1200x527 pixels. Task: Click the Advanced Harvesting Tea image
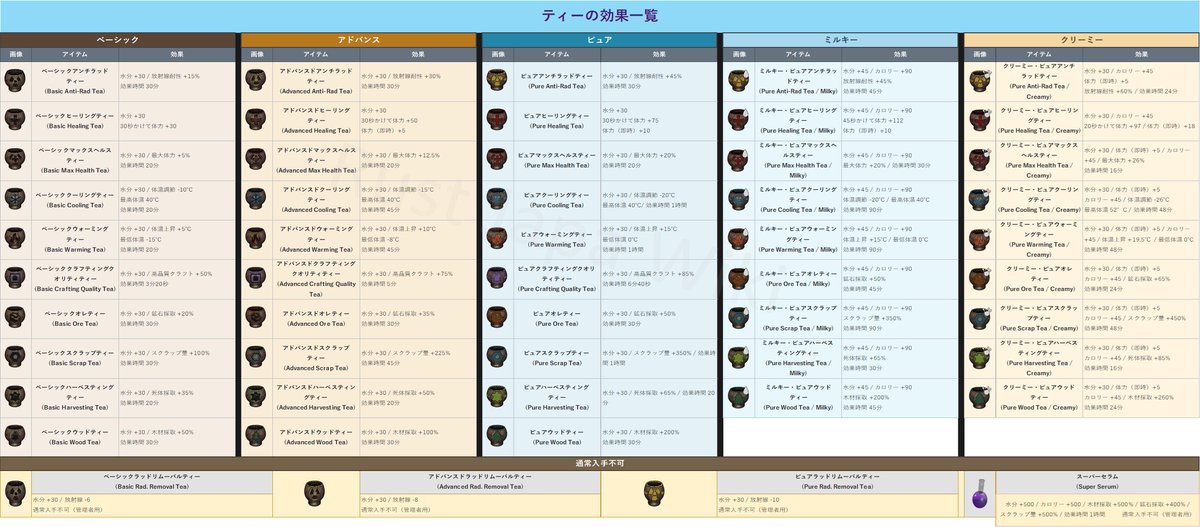(x=255, y=396)
